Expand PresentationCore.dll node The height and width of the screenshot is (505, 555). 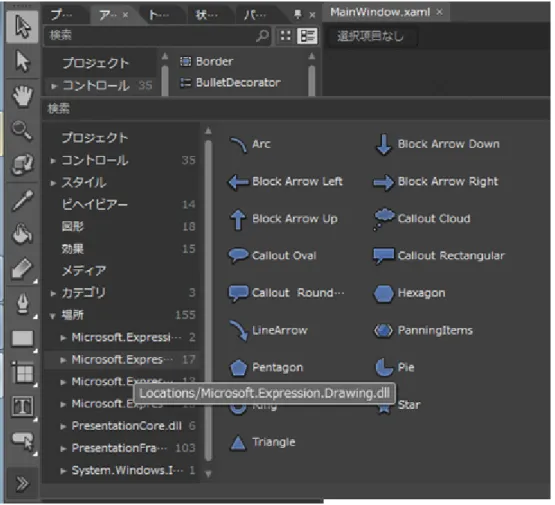(x=63, y=426)
